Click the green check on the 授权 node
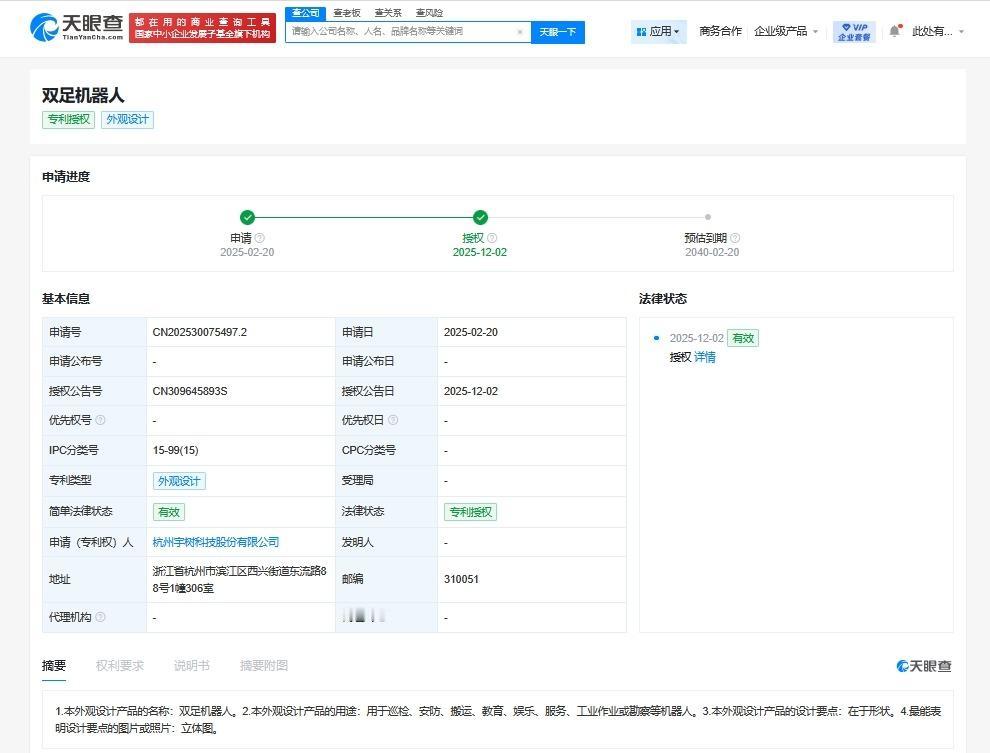The height and width of the screenshot is (753, 990). [481, 216]
